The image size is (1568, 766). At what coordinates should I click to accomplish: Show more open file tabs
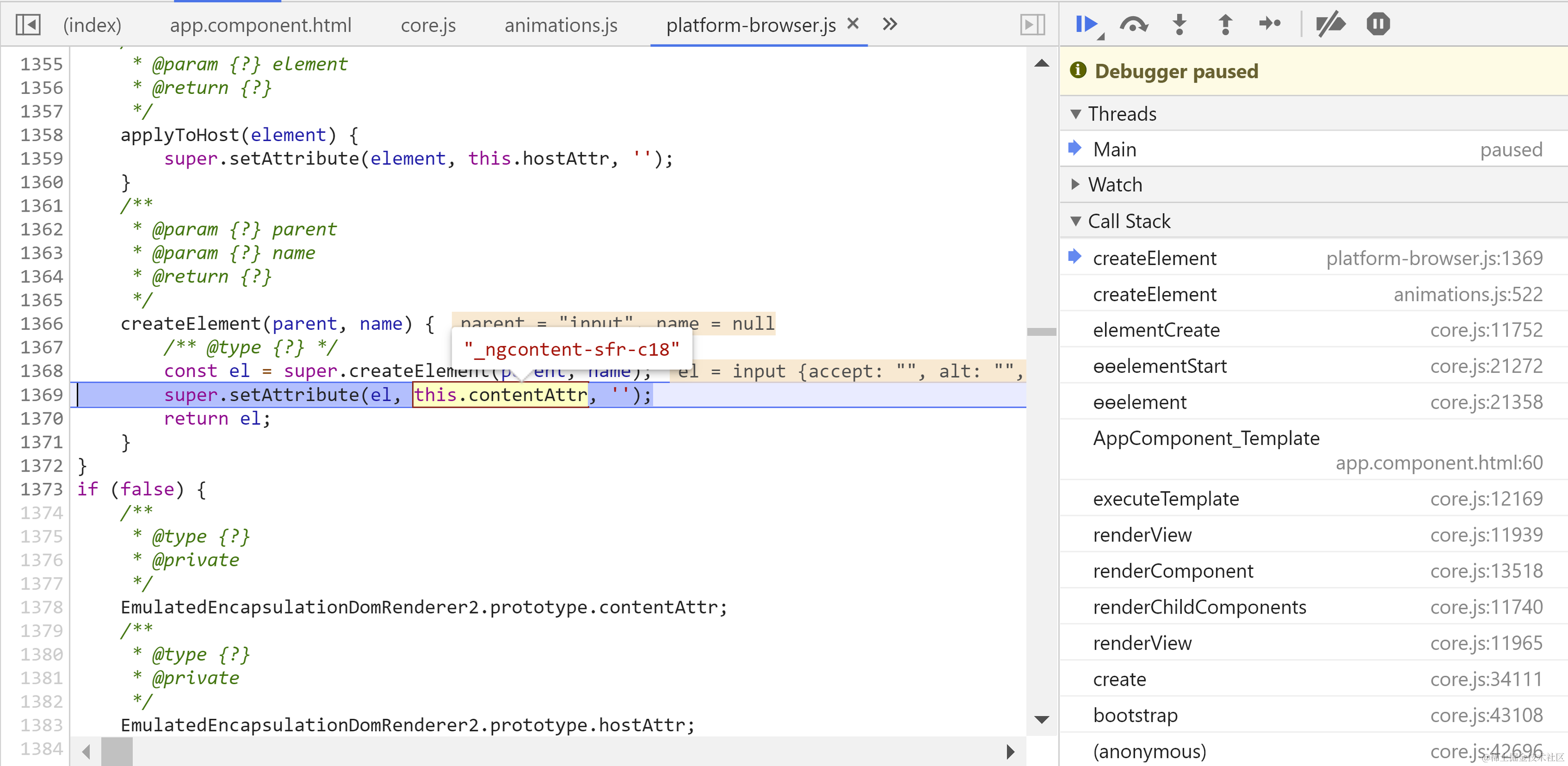(x=890, y=24)
